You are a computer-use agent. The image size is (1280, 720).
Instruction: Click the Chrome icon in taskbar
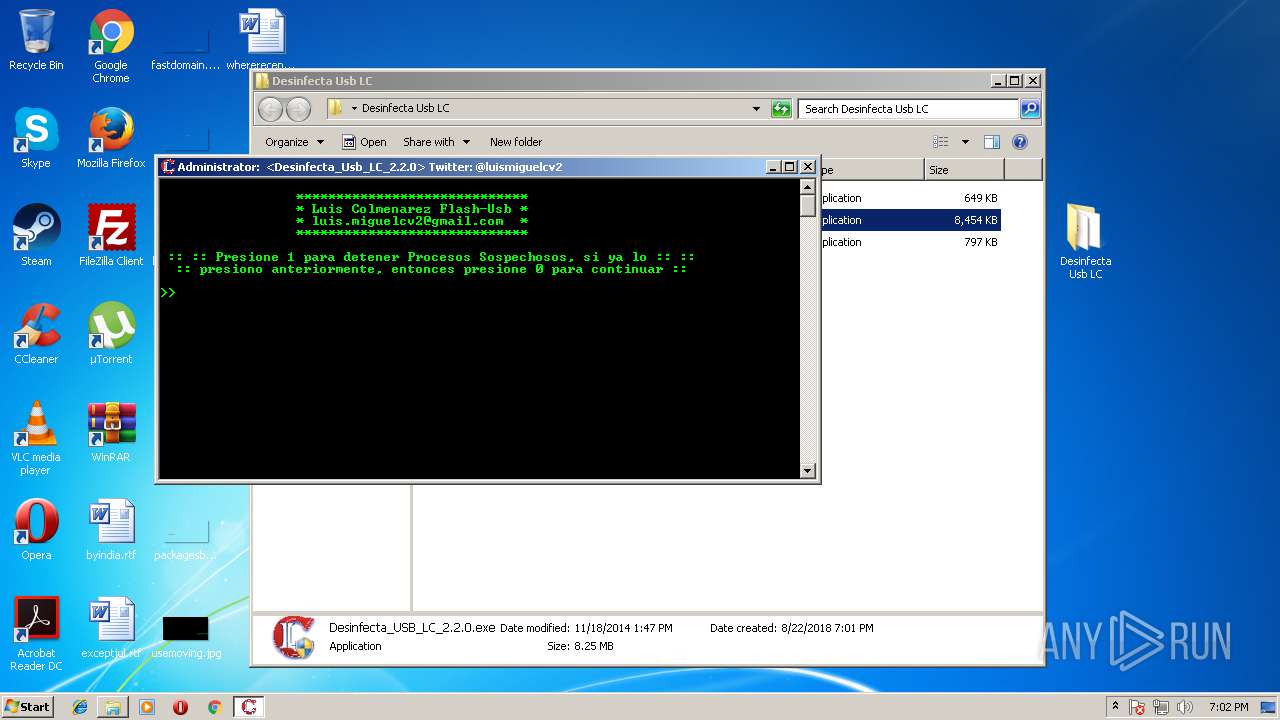click(214, 707)
